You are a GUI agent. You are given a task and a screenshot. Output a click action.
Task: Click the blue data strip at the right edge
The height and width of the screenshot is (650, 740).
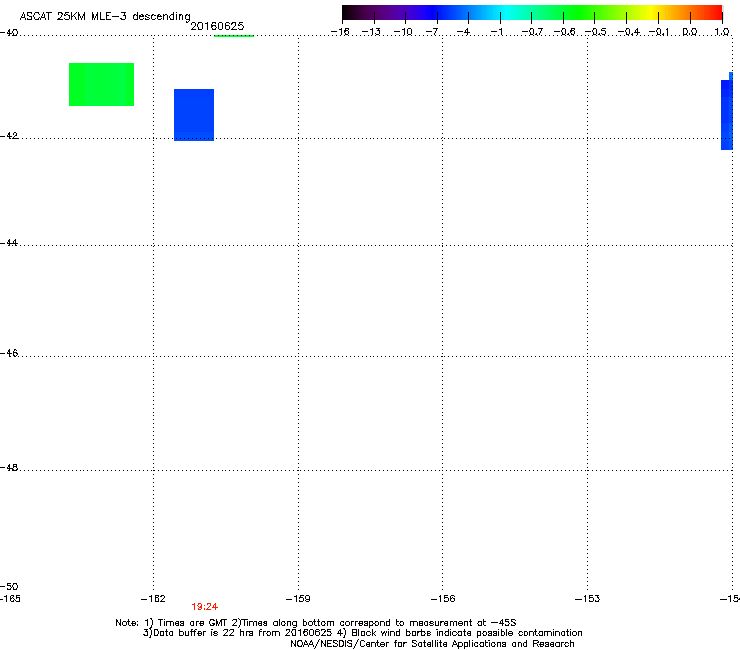point(727,111)
